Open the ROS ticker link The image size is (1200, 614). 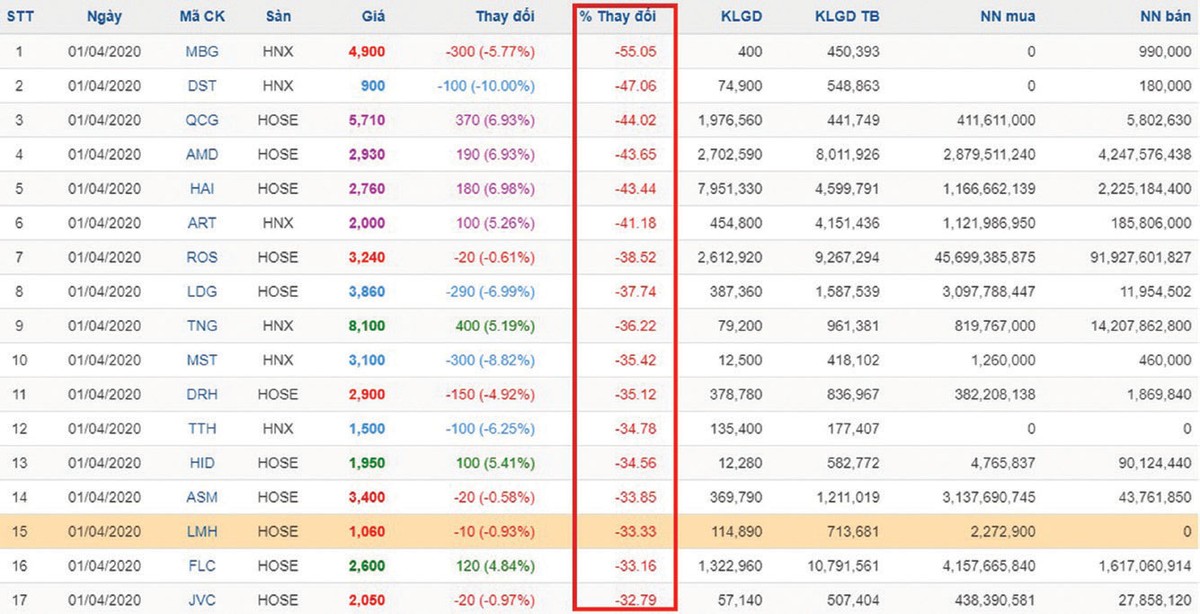point(202,257)
